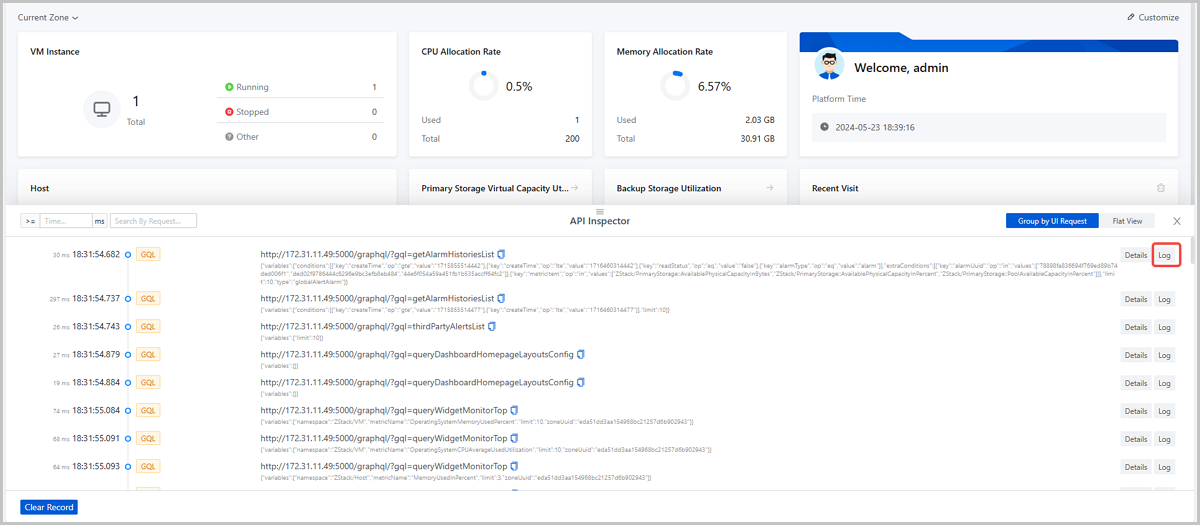Expand the Current Zone dropdown
The width and height of the screenshot is (1200, 525).
(x=48, y=17)
